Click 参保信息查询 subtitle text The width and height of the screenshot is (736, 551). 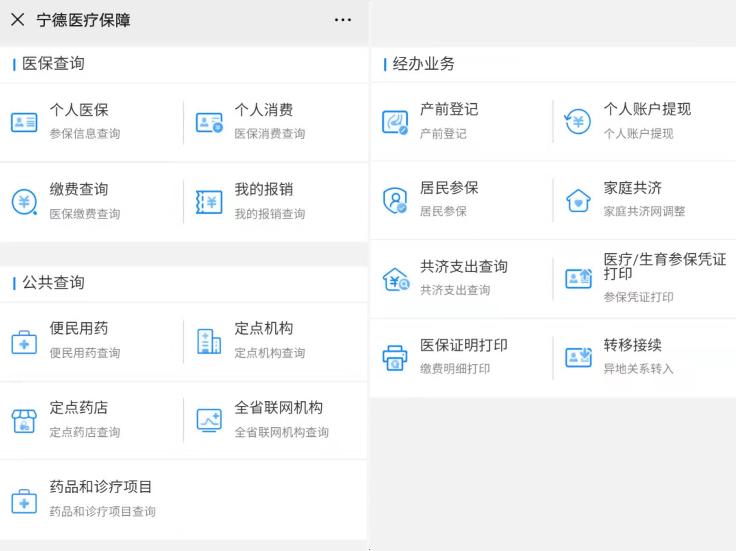pyautogui.click(x=85, y=134)
